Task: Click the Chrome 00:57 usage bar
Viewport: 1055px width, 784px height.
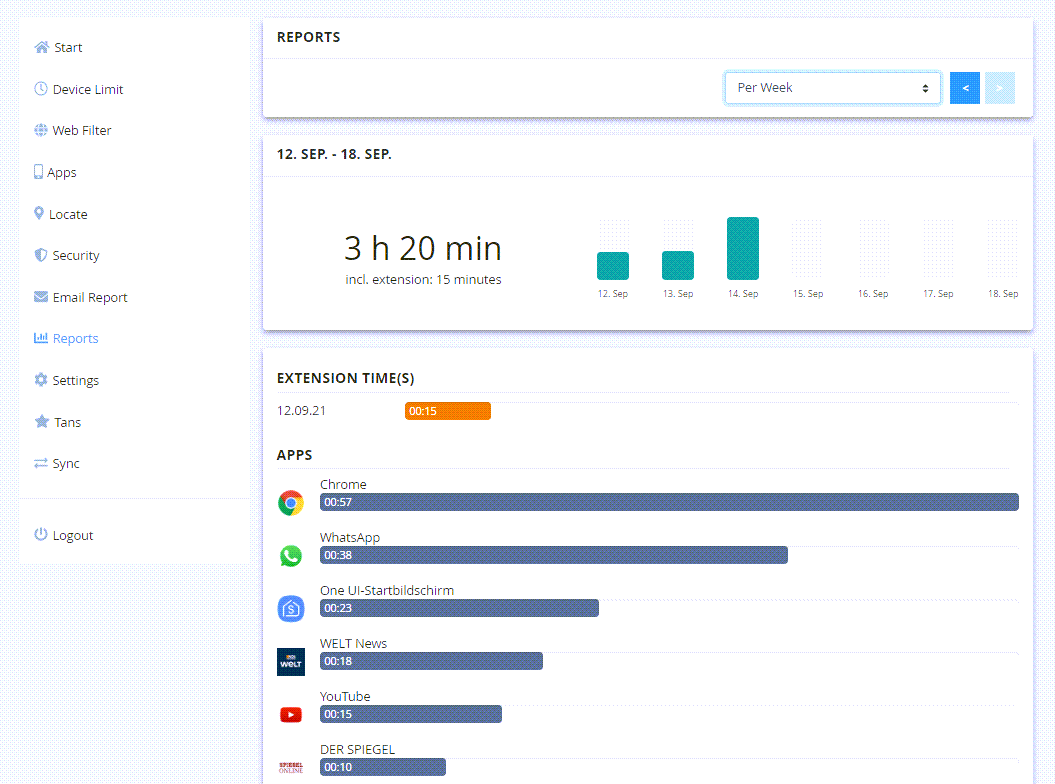Action: click(x=669, y=502)
